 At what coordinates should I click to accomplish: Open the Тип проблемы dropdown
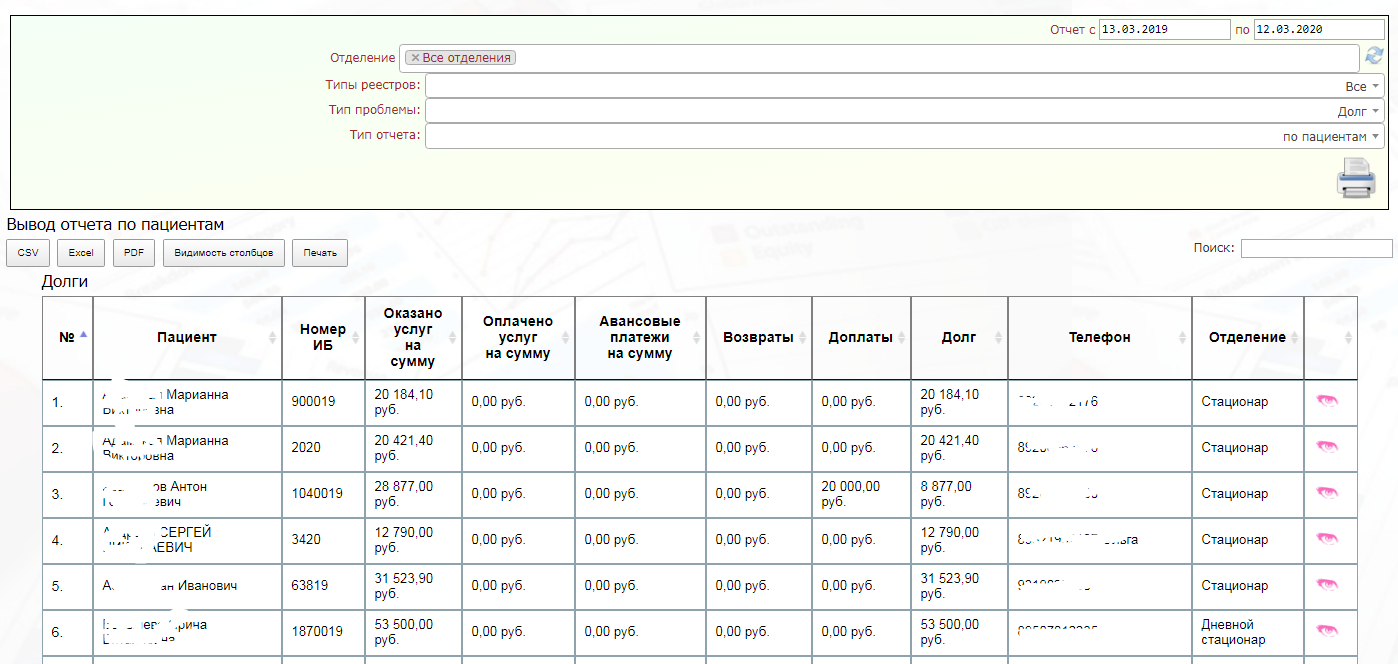pos(904,111)
